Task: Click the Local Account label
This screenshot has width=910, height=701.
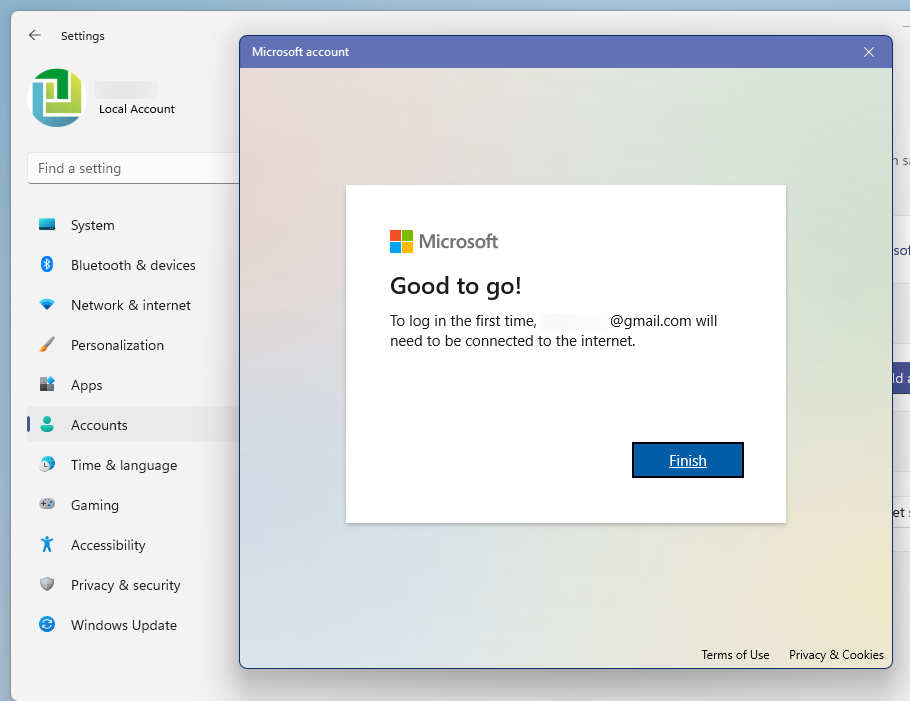Action: 136,109
